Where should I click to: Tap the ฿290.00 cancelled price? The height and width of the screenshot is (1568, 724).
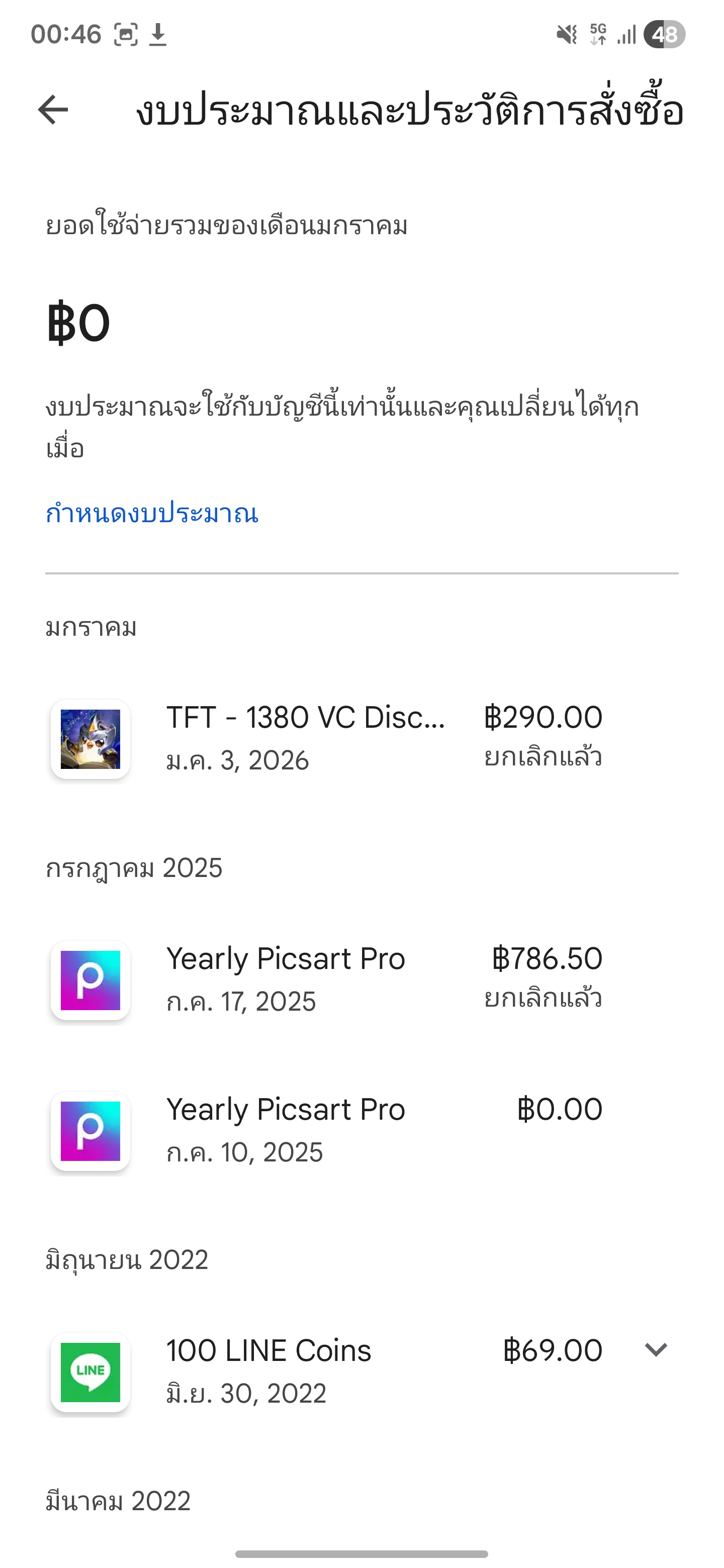pyautogui.click(x=543, y=718)
